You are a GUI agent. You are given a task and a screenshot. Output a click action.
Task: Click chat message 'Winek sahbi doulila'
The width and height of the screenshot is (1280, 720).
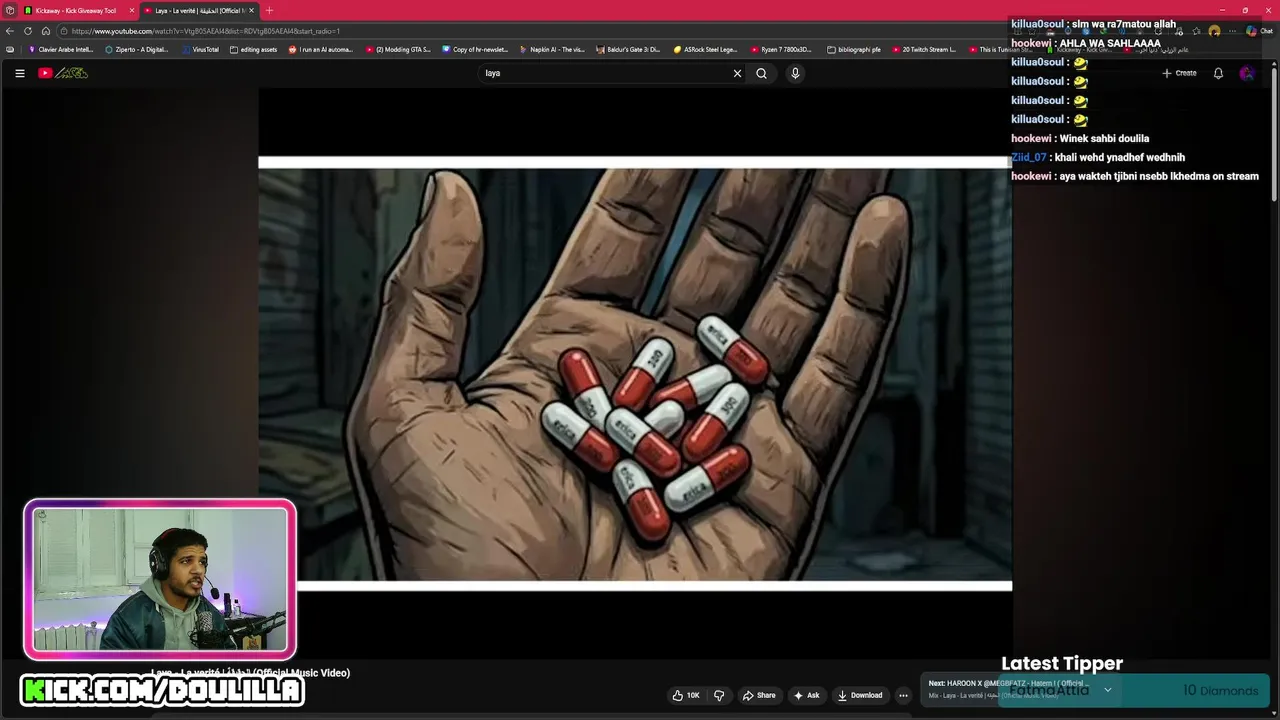1104,138
